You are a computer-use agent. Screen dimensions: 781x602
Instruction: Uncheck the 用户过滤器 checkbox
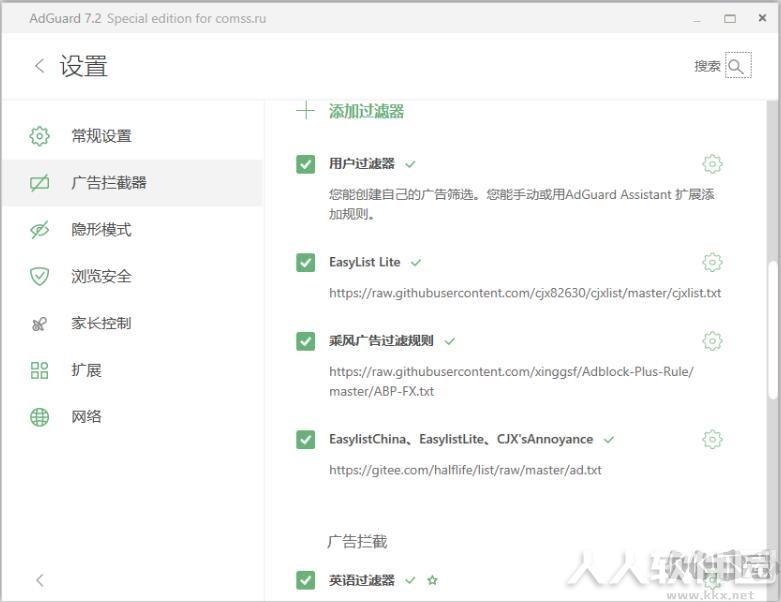point(305,164)
